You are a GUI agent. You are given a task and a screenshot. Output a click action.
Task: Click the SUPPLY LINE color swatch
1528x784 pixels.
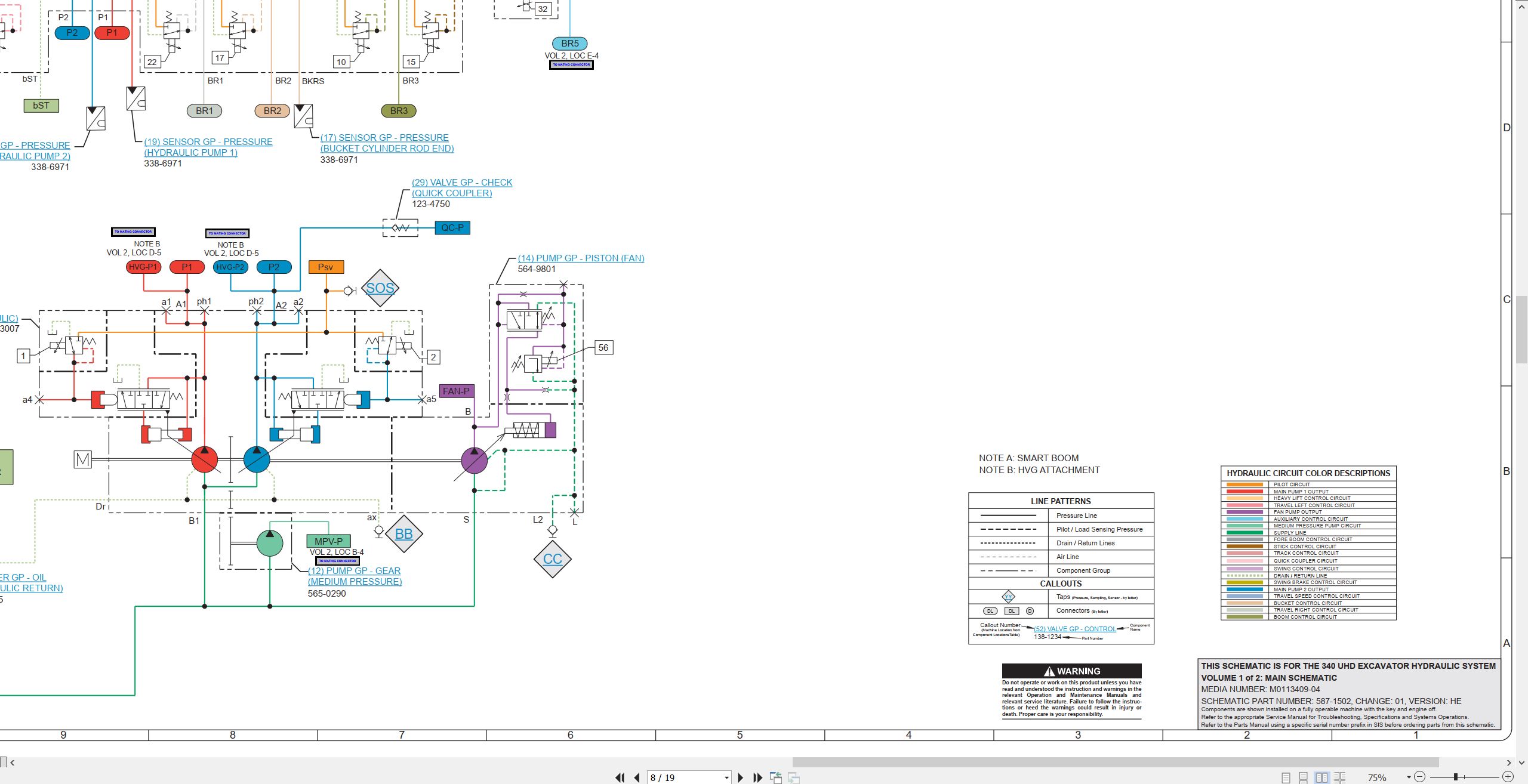pos(1244,533)
